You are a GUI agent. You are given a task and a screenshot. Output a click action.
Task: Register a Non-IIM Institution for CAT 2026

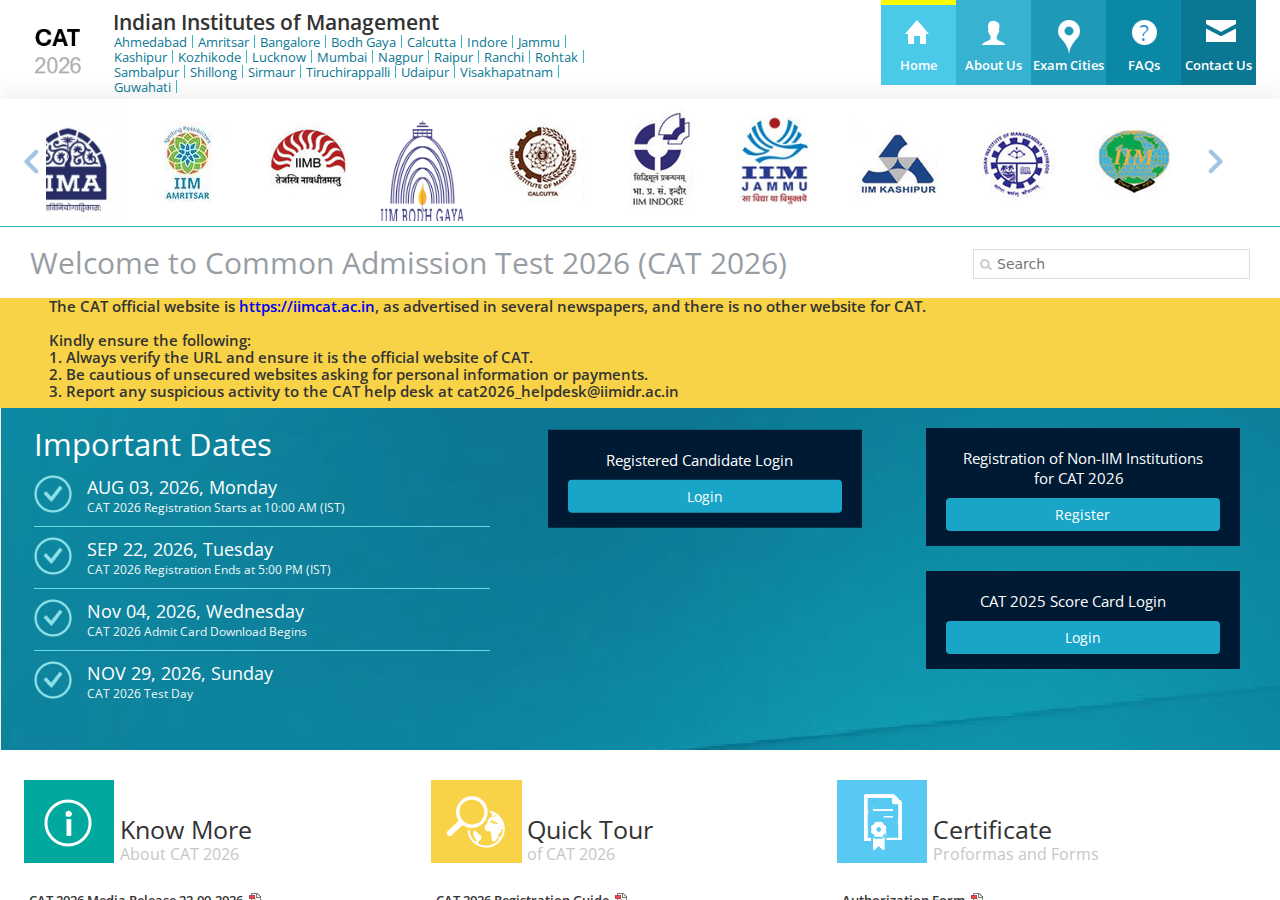point(1083,515)
